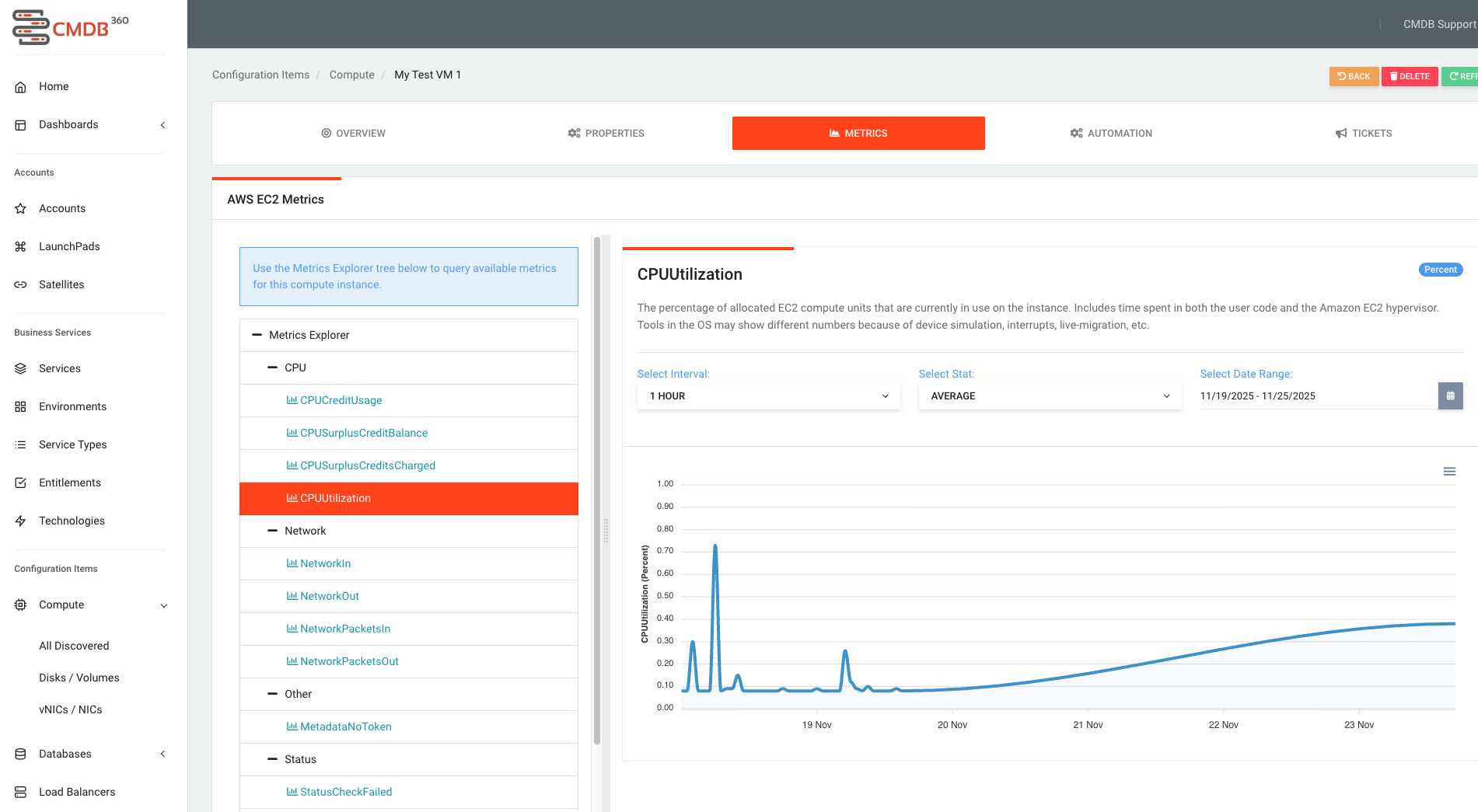The height and width of the screenshot is (812, 1478).
Task: Open All Discovered in sidebar
Action: pos(74,646)
